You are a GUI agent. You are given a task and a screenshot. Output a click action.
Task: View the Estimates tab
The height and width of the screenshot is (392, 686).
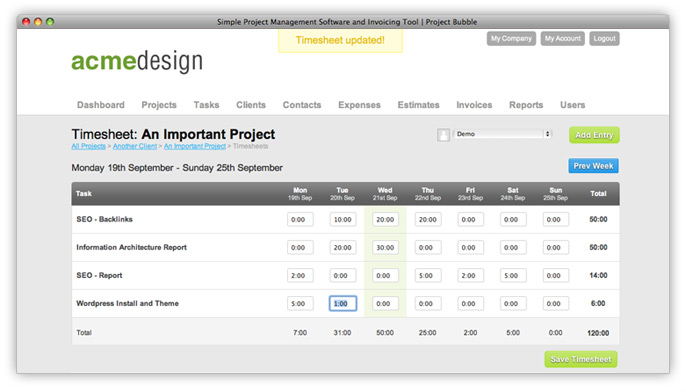click(418, 105)
